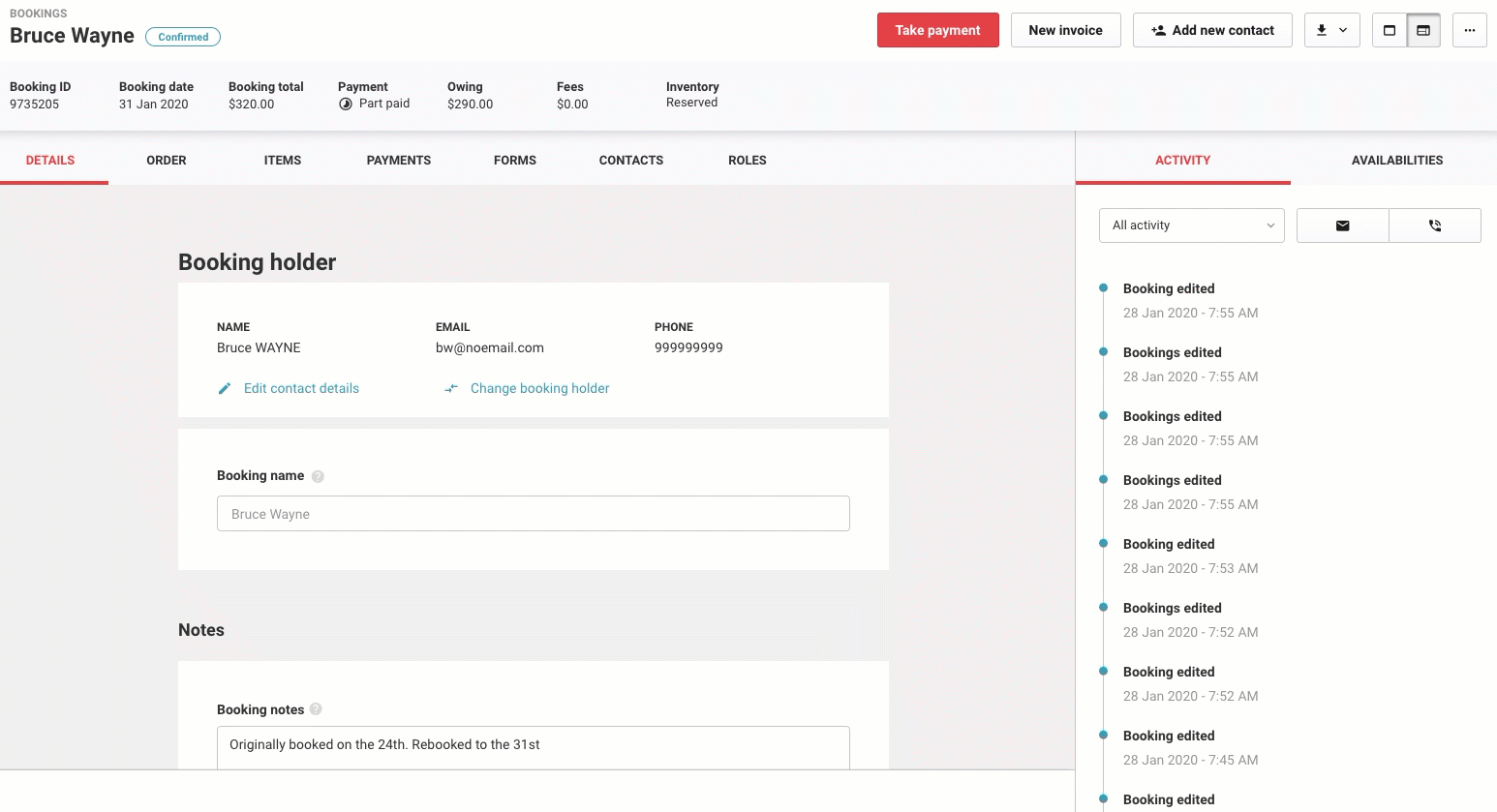Click the download icon dropdown button
The height and width of the screenshot is (812, 1497).
click(1331, 30)
